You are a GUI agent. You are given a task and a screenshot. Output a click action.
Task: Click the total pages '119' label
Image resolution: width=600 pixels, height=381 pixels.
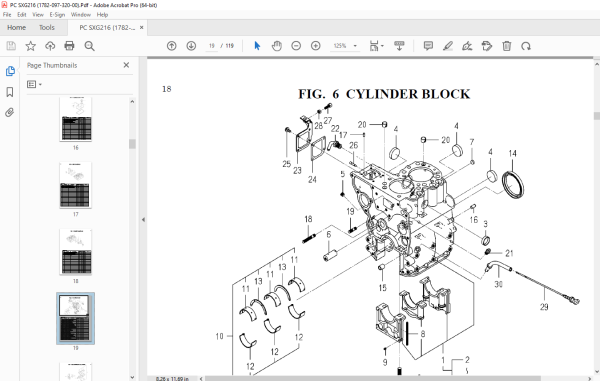[230, 46]
